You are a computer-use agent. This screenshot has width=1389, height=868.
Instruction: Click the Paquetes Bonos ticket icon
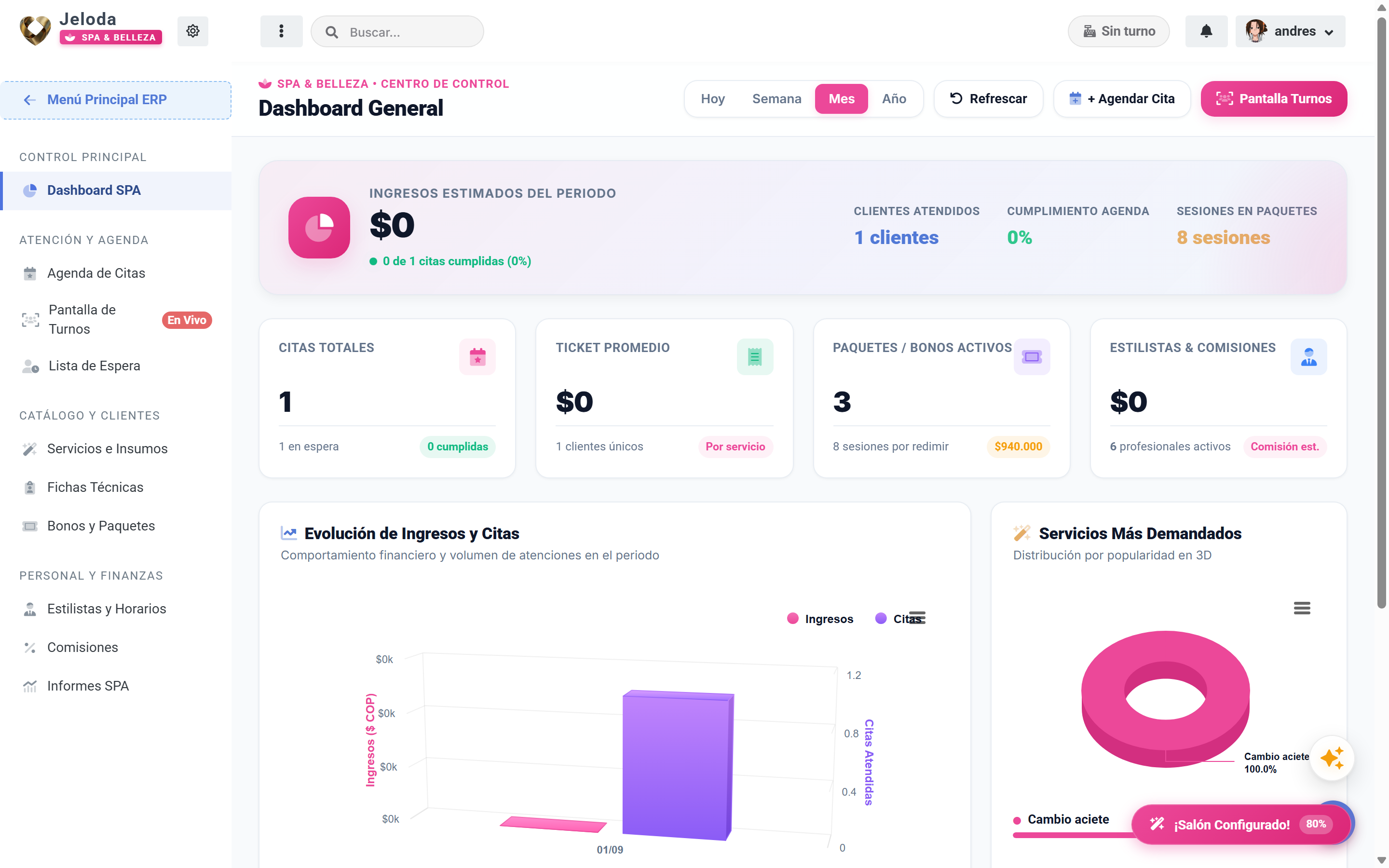(1032, 357)
